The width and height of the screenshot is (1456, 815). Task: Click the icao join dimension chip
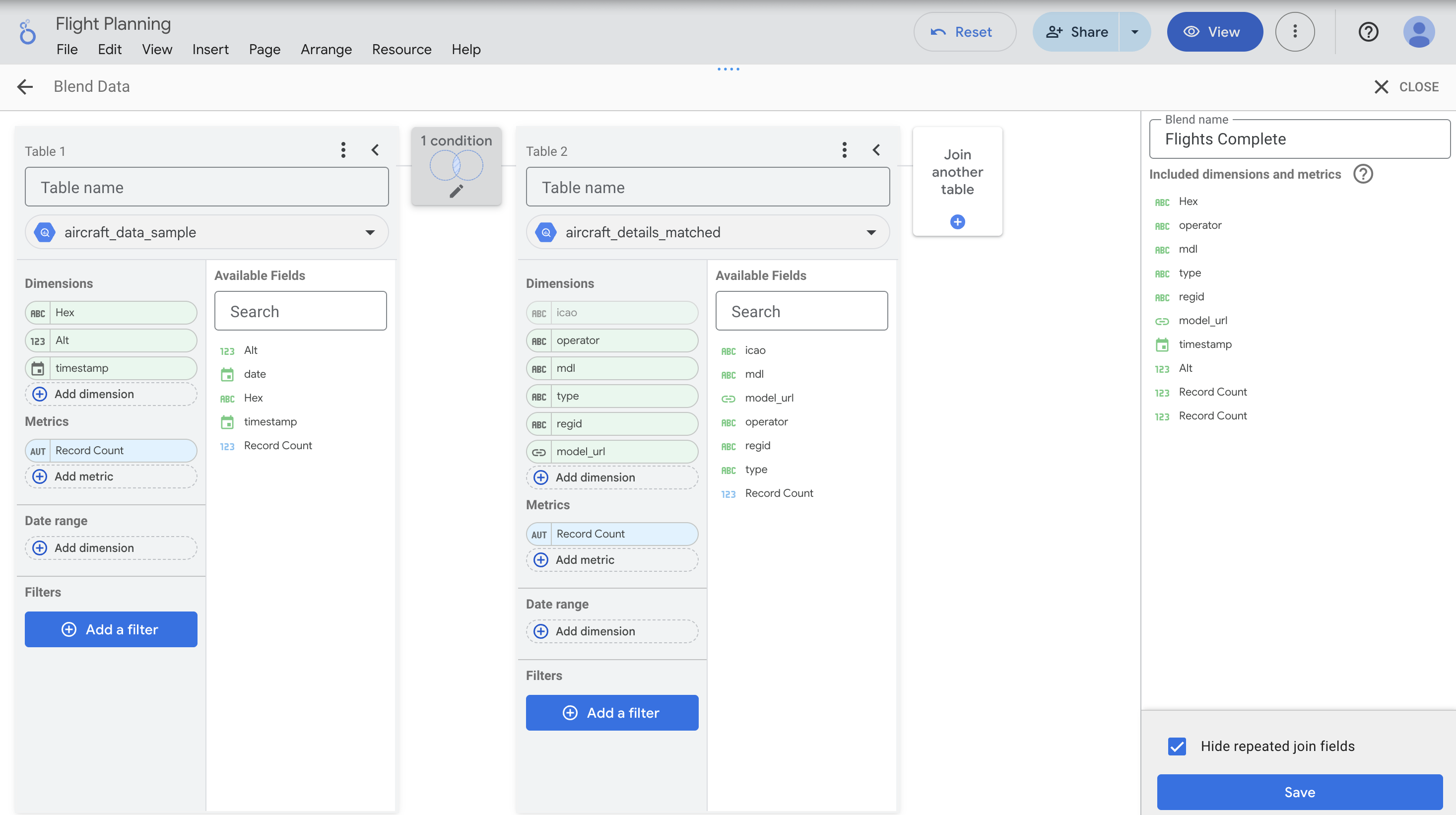coord(612,313)
